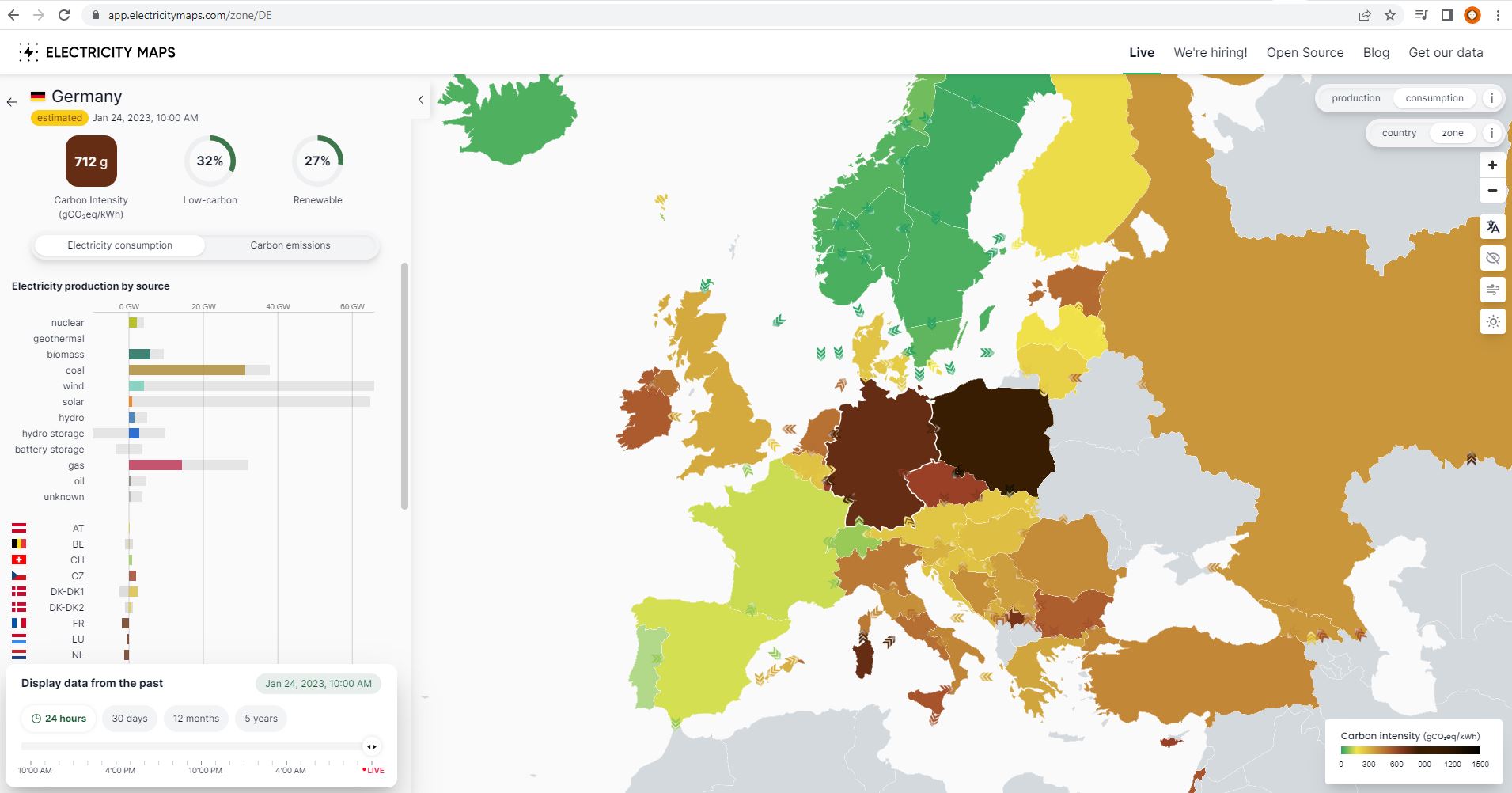This screenshot has height=793, width=1512.
Task: Click the Luxembourg flag icon in exchange list
Action: tap(19, 639)
